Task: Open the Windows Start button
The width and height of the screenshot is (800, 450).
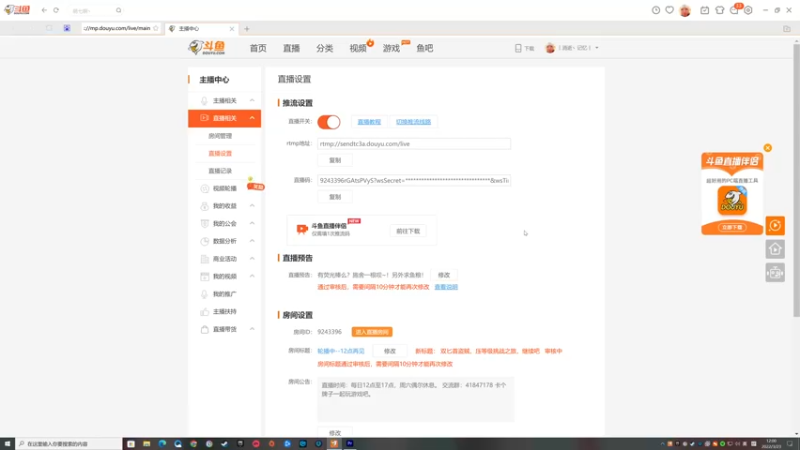Action: tap(7, 444)
